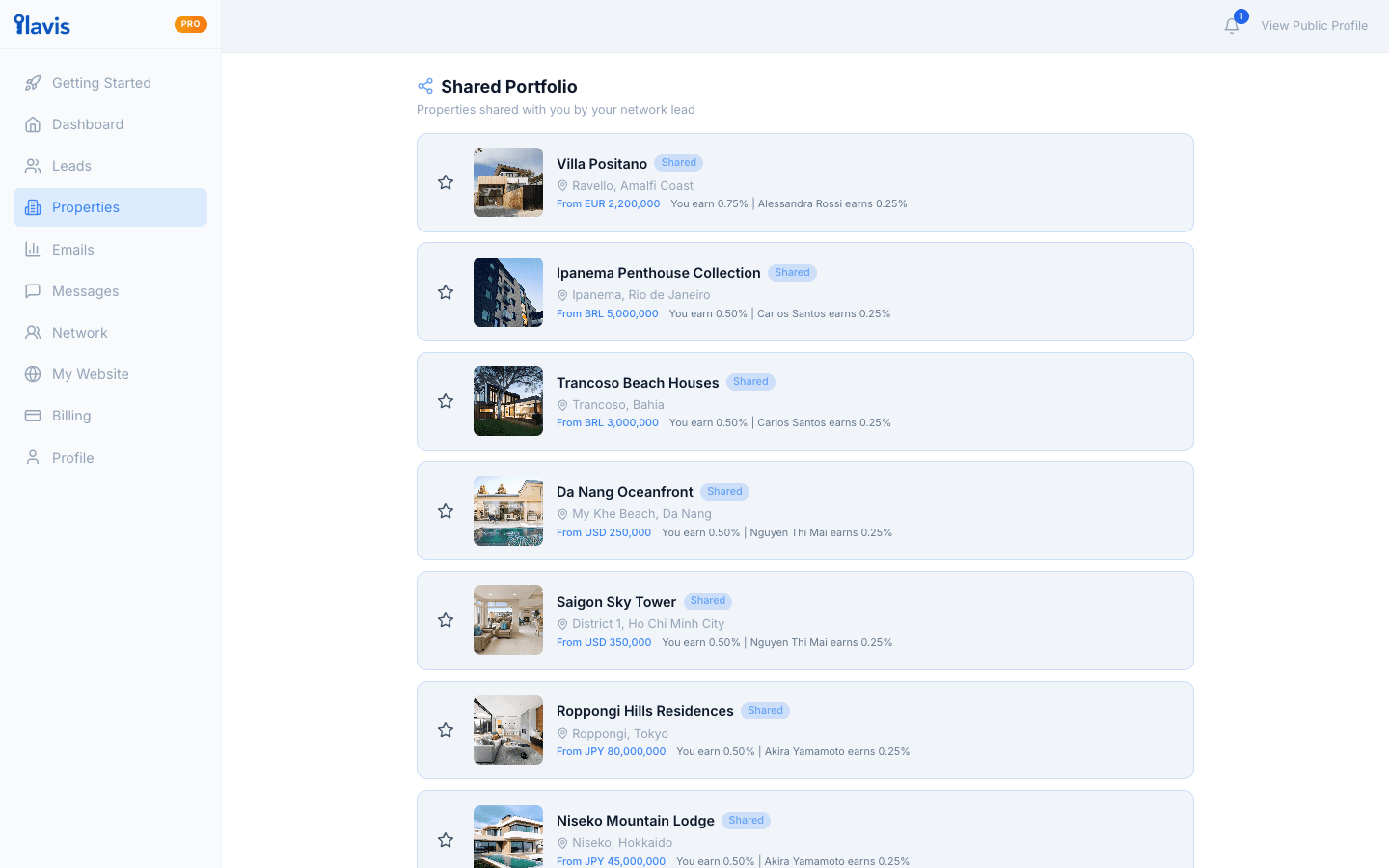Click the share icon beside Shared Portfolio
Screen dimensions: 1389x868
pos(424,85)
